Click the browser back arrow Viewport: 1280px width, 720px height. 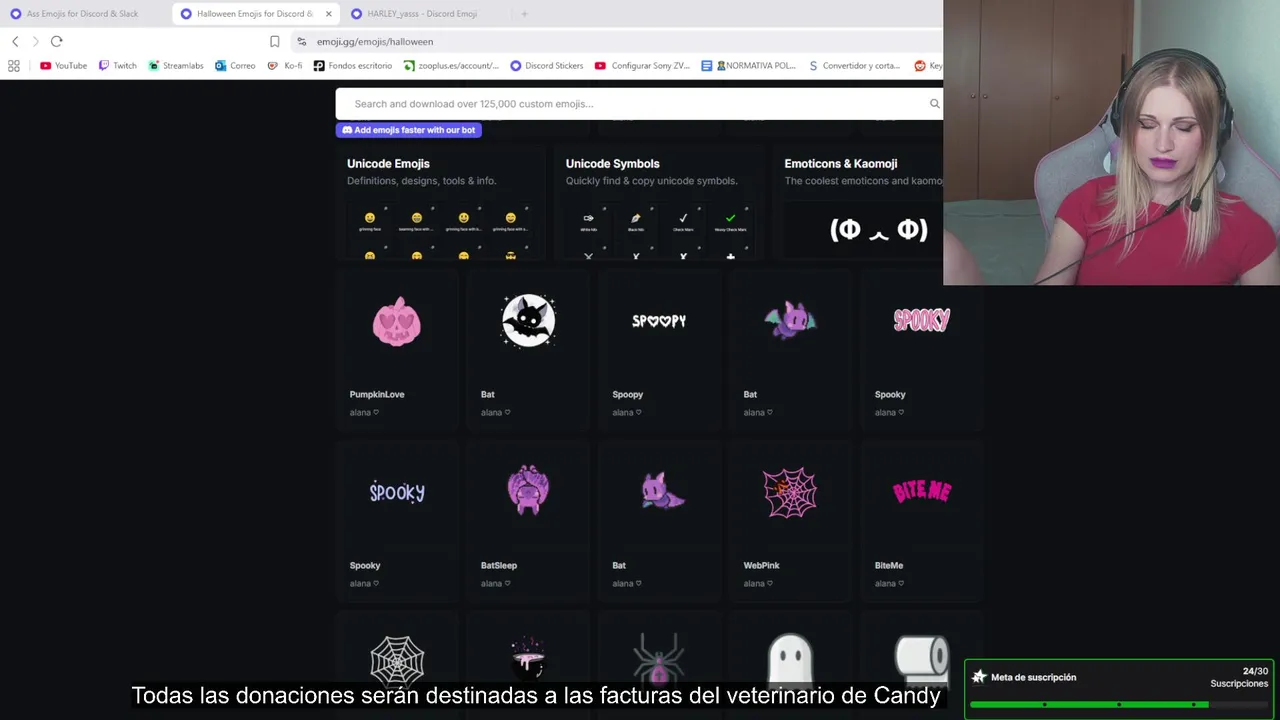15,41
